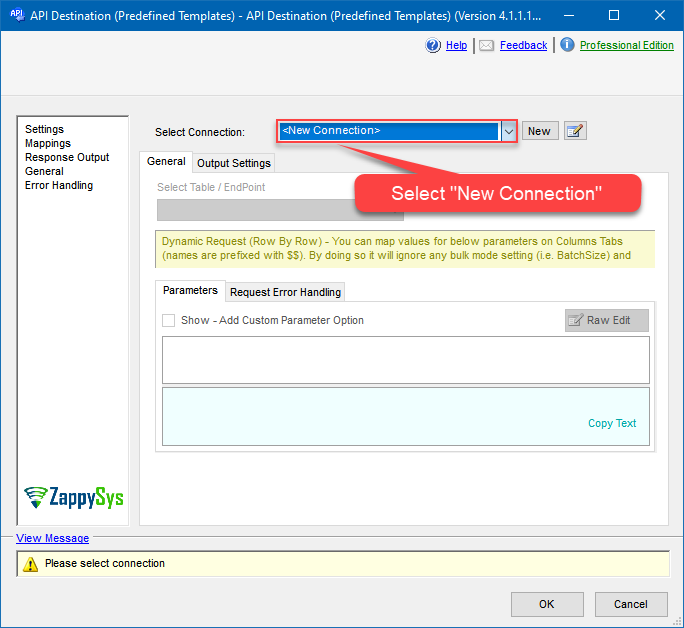Click the Cancel button
The image size is (684, 628).
[x=631, y=604]
